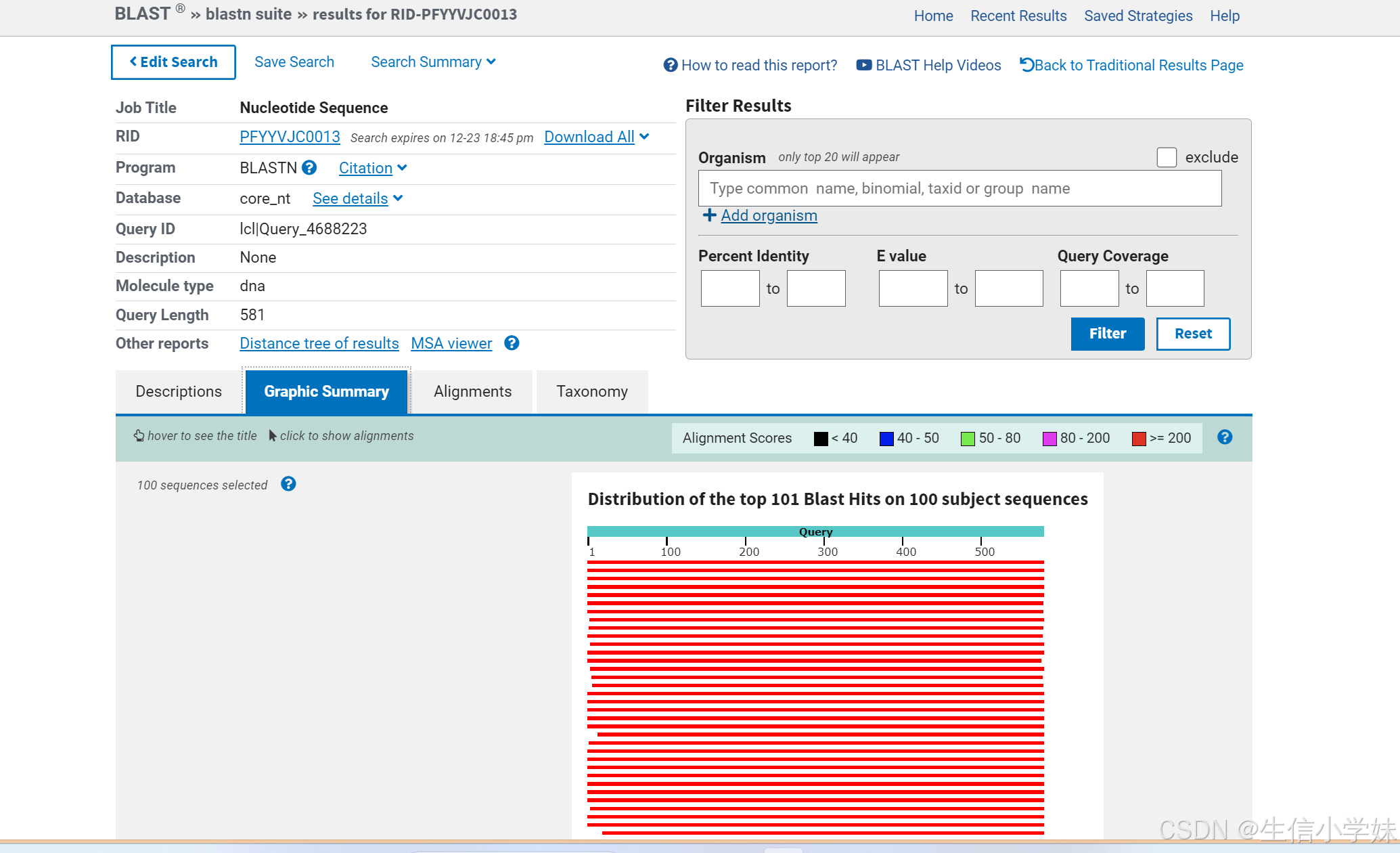Click the Organism name input field
This screenshot has width=1400, height=853.
click(959, 188)
